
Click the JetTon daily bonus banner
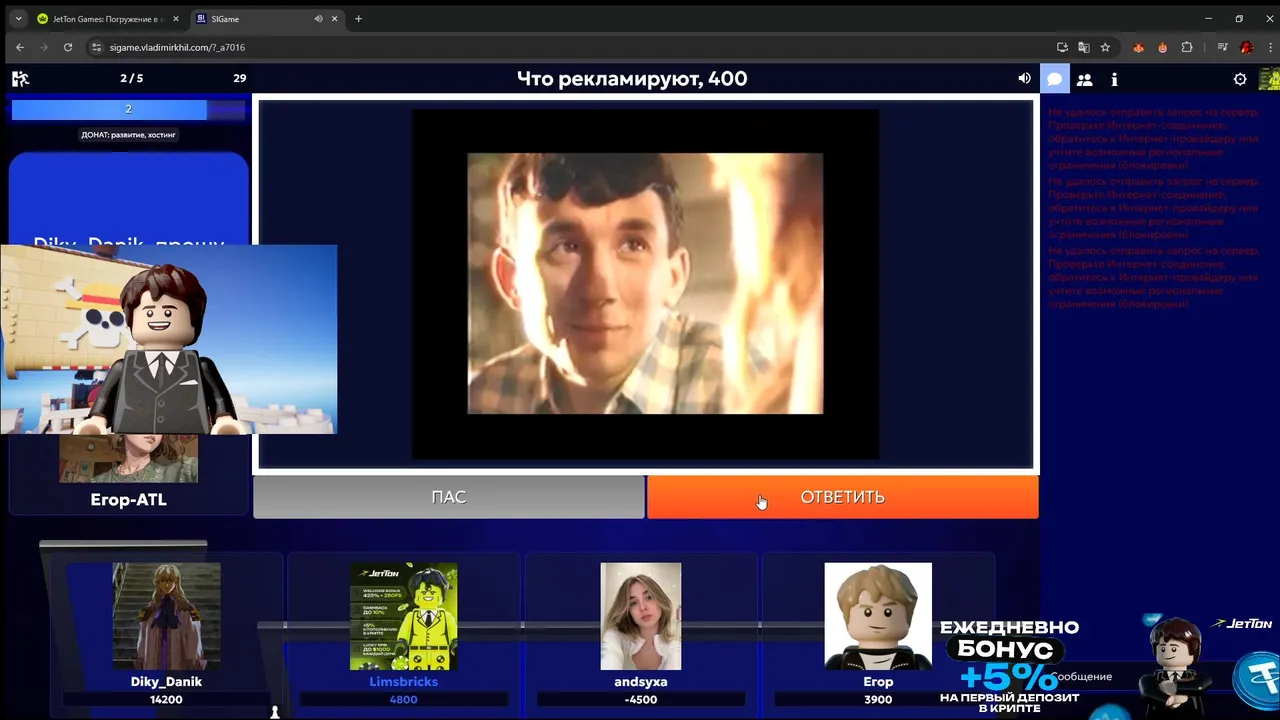pos(1010,665)
